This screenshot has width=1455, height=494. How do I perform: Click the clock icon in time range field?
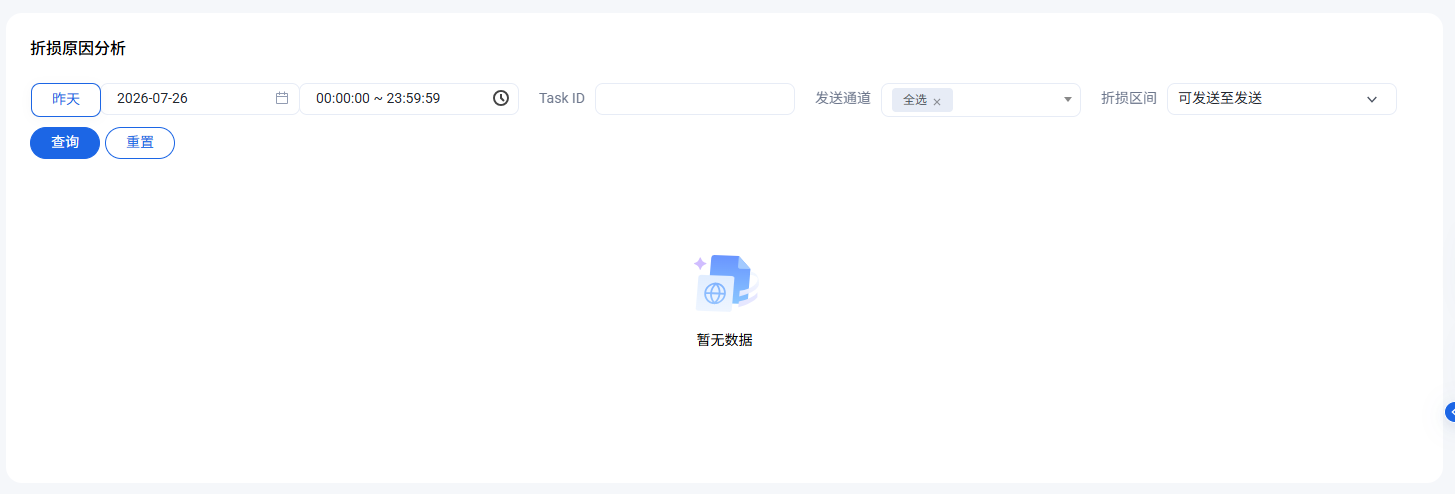(501, 98)
